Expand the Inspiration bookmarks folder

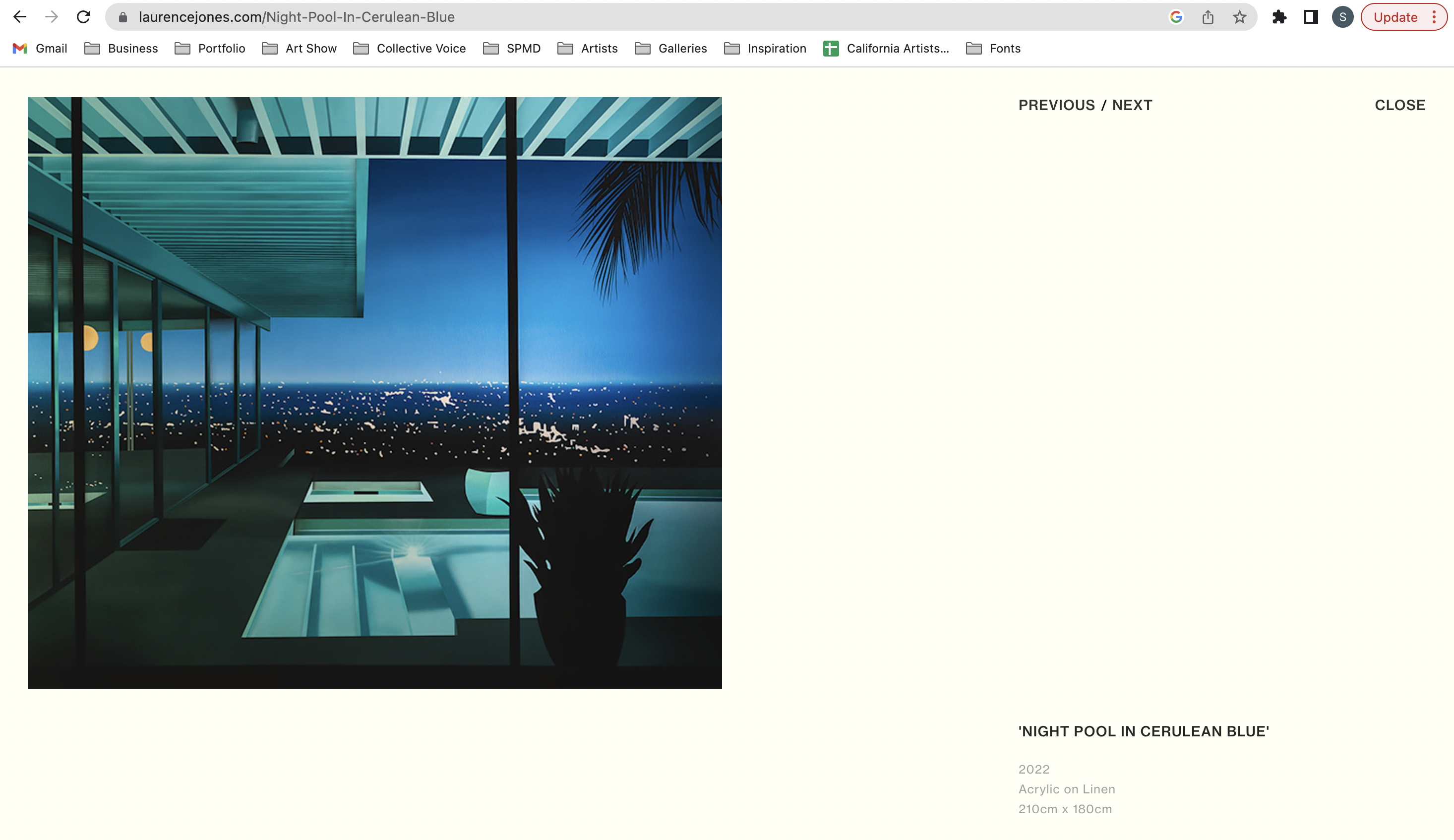(765, 49)
